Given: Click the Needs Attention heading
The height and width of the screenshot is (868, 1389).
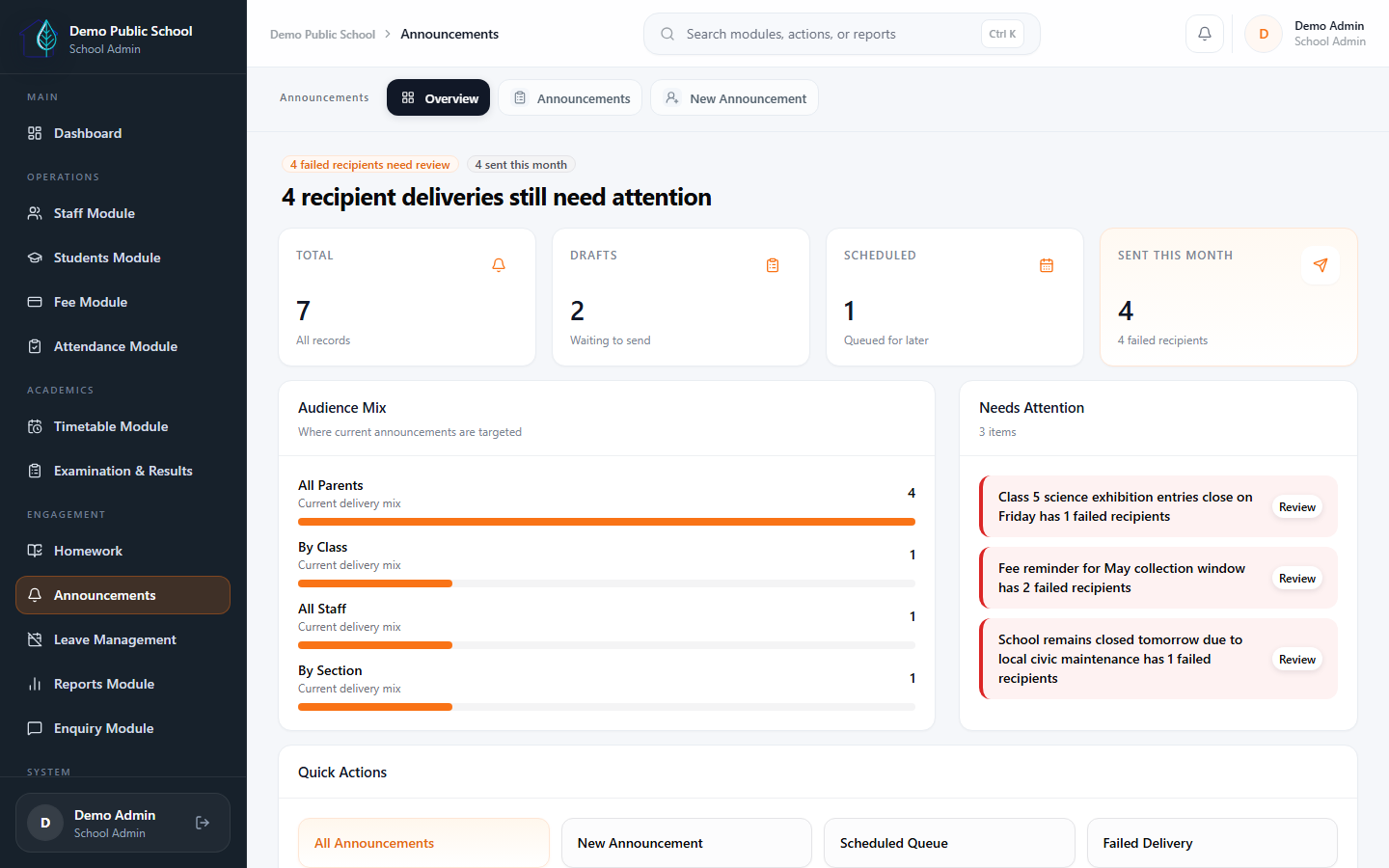Looking at the screenshot, I should click(x=1032, y=408).
